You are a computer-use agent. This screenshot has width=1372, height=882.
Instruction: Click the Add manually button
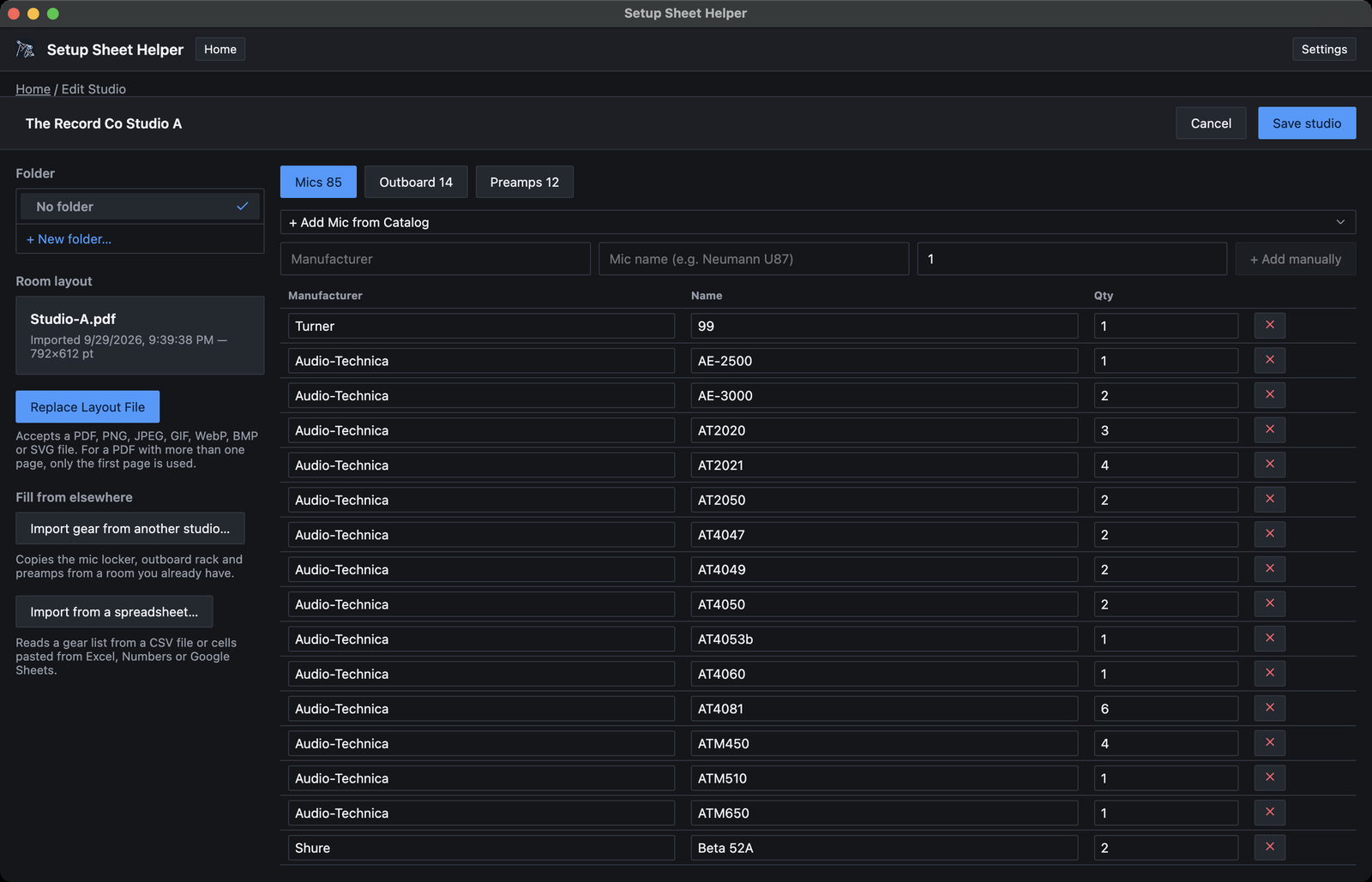tap(1295, 259)
